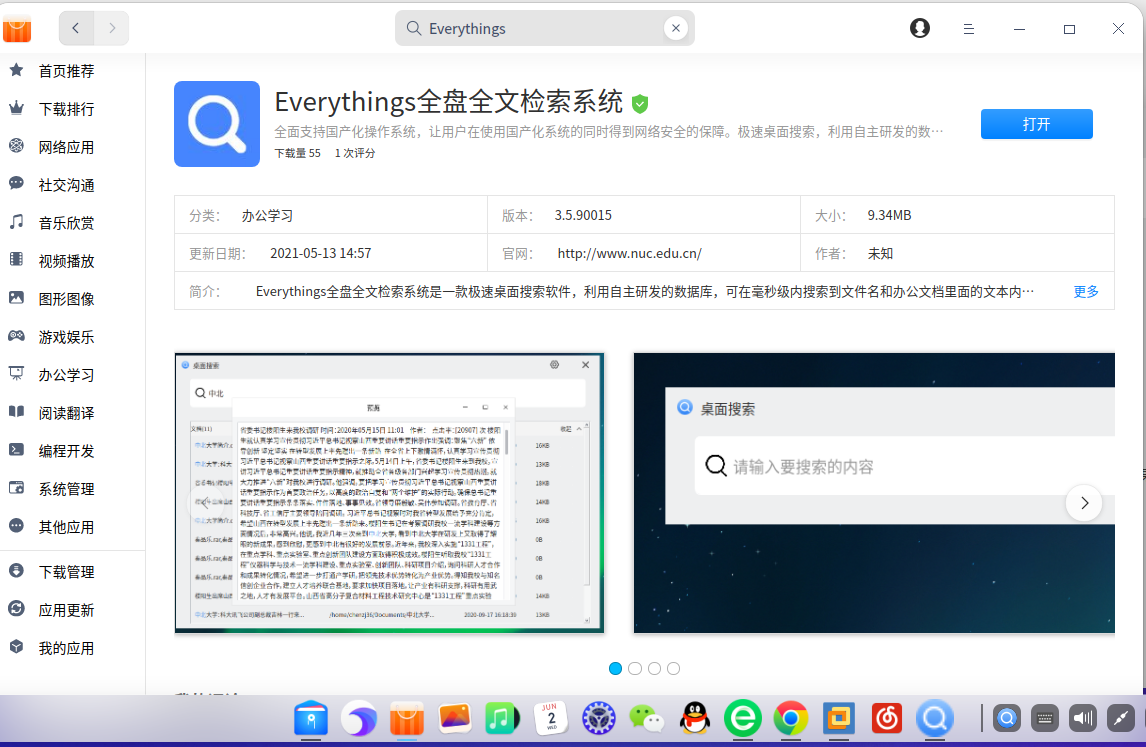Click the app store logo icon
Screen dimensions: 1146x747
pyautogui.click(x=17, y=29)
